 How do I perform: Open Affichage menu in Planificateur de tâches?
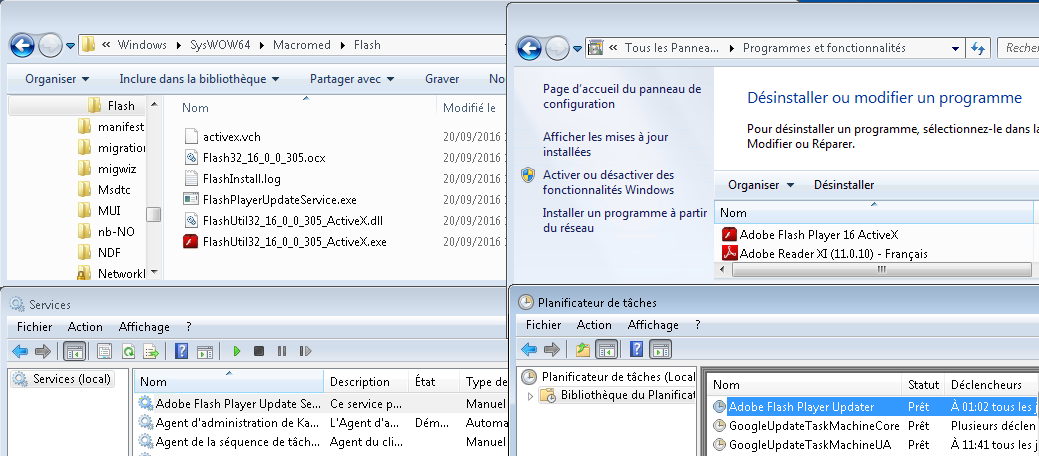tap(653, 325)
